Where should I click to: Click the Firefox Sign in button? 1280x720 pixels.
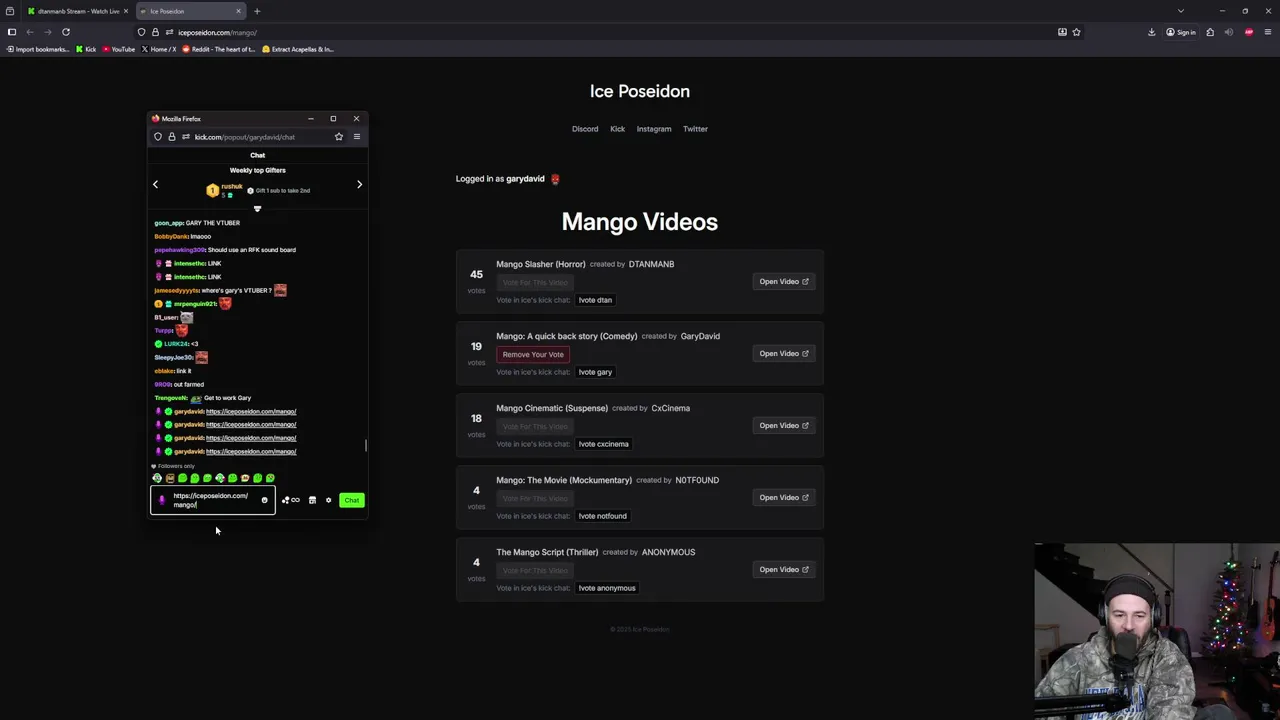point(1181,32)
